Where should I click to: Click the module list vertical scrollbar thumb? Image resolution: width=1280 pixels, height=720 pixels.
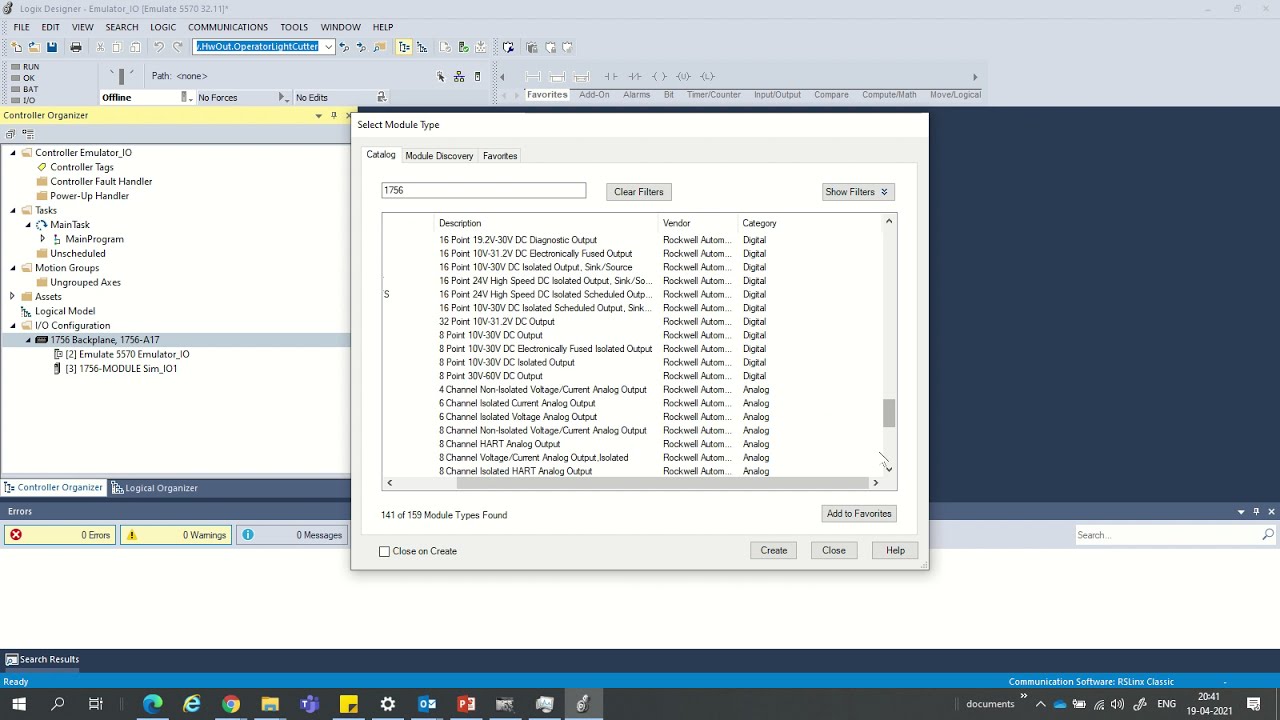(x=889, y=413)
